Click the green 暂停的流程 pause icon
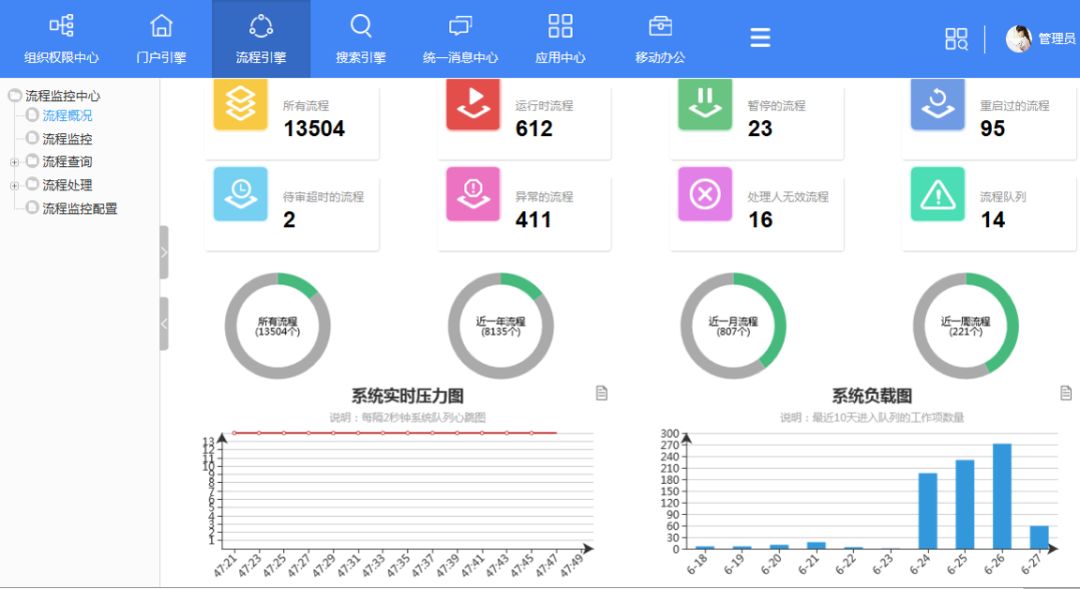The image size is (1080, 589). [705, 104]
